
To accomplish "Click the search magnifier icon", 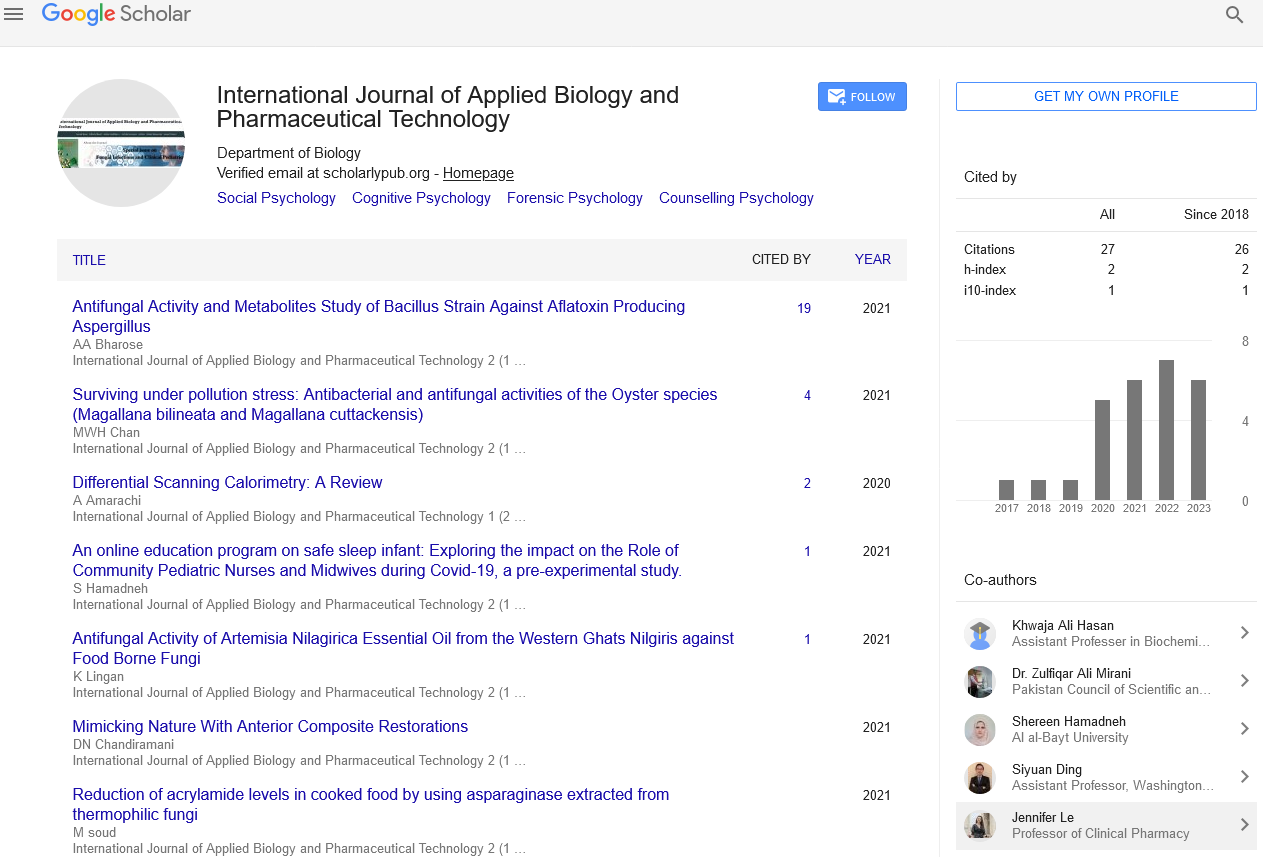I will tap(1234, 15).
